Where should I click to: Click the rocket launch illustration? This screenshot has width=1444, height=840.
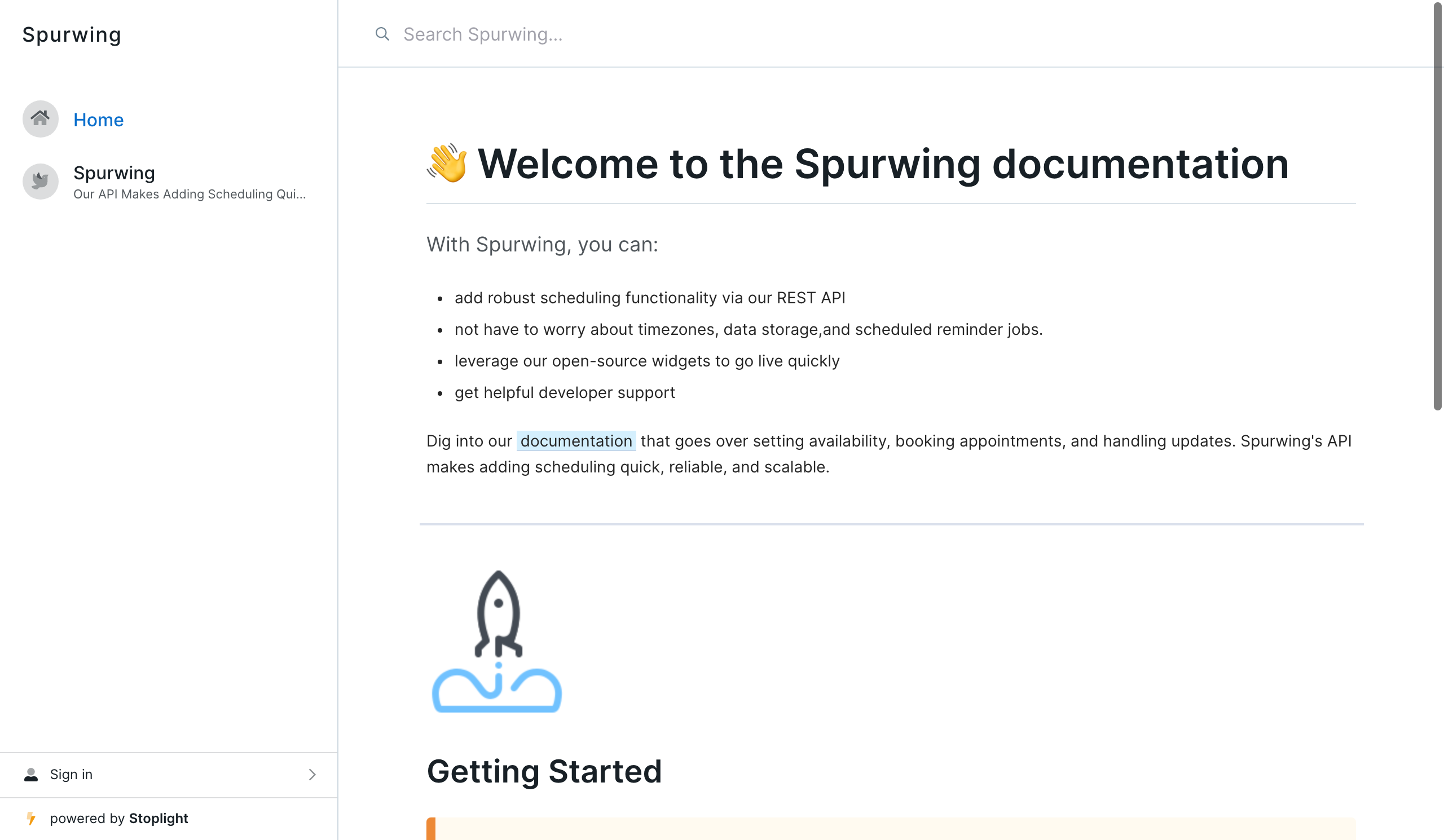coord(497,642)
